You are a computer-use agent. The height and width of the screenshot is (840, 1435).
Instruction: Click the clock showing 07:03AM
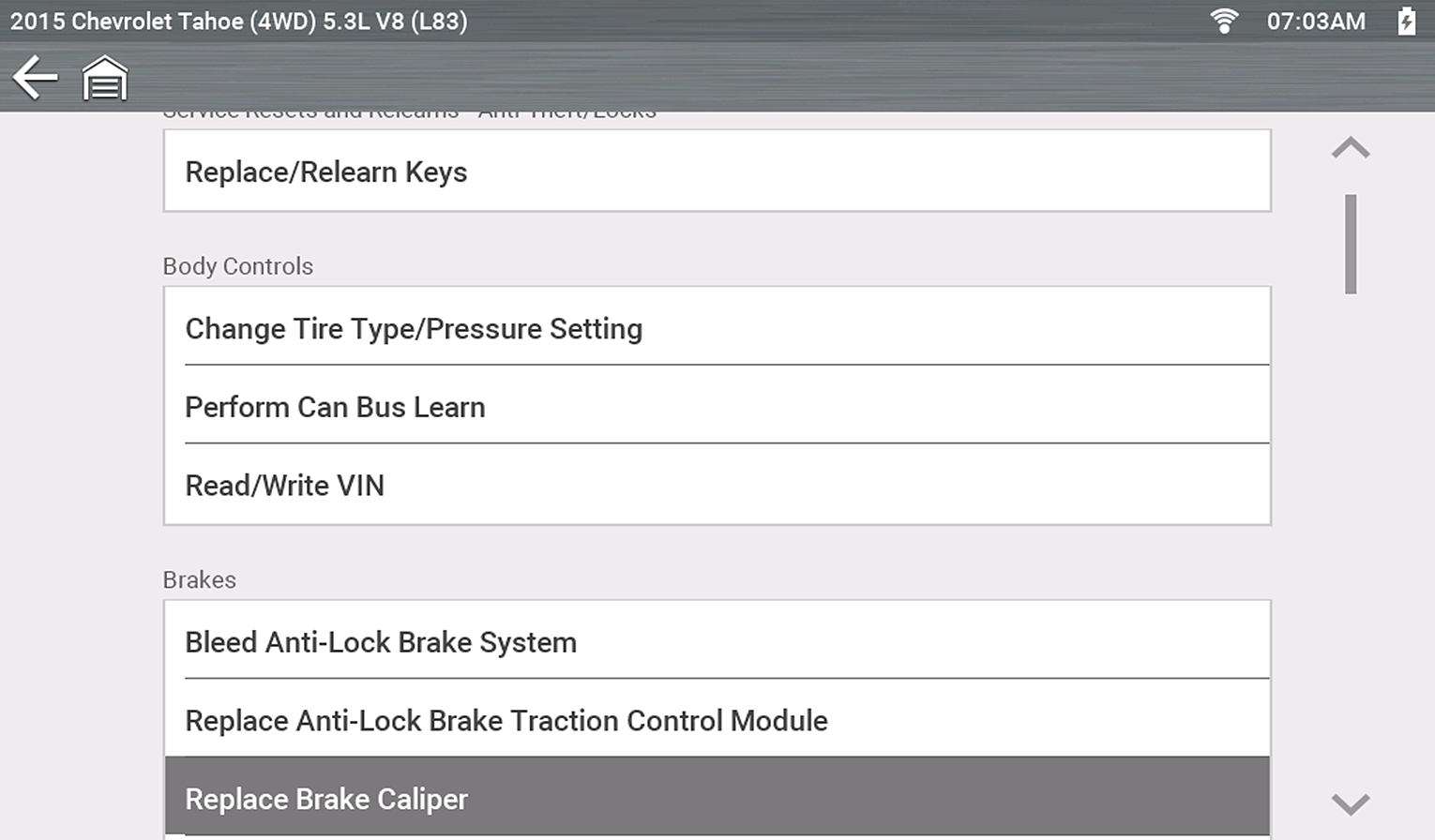point(1317,20)
